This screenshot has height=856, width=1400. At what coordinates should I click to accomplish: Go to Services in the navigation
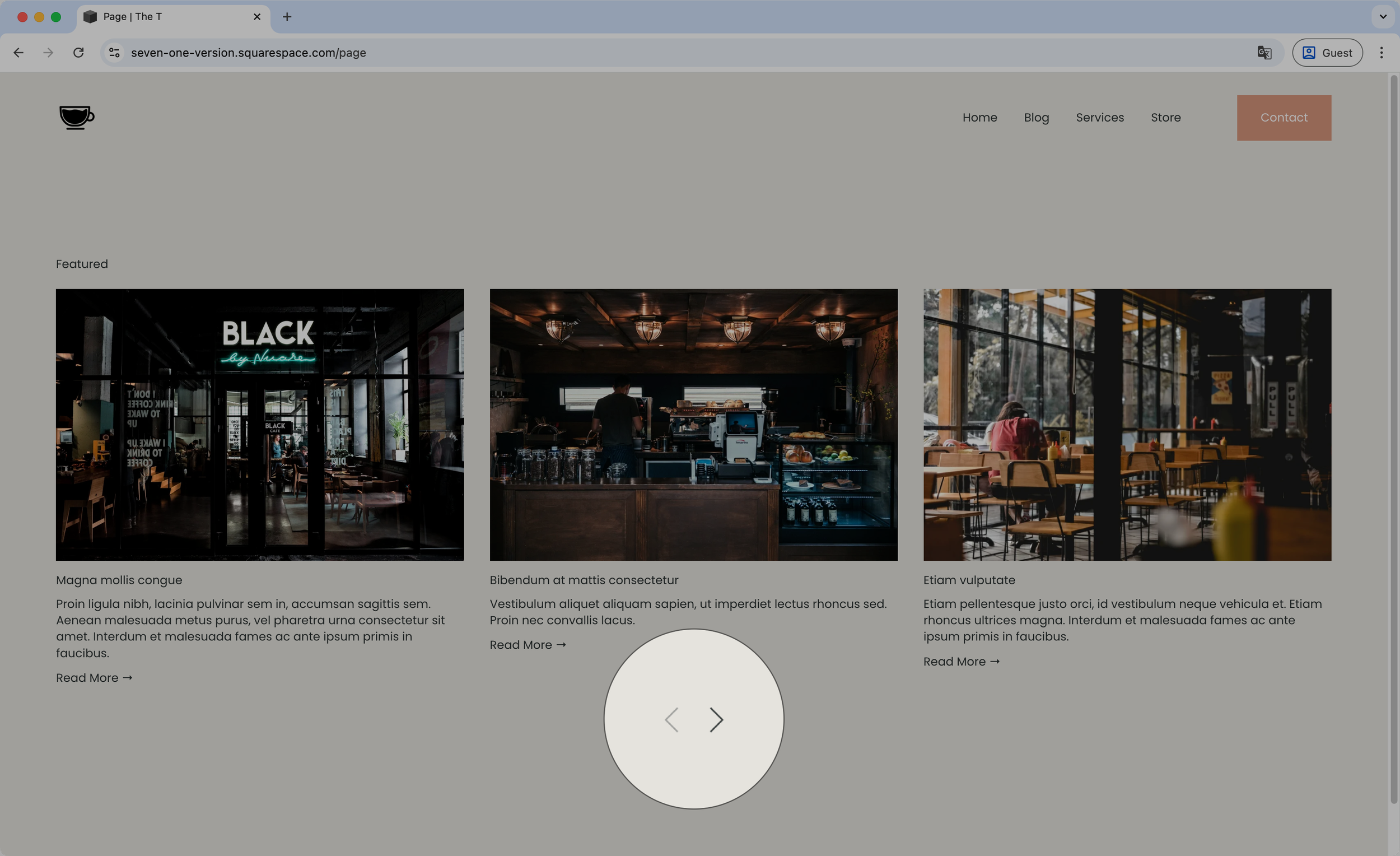(1099, 118)
